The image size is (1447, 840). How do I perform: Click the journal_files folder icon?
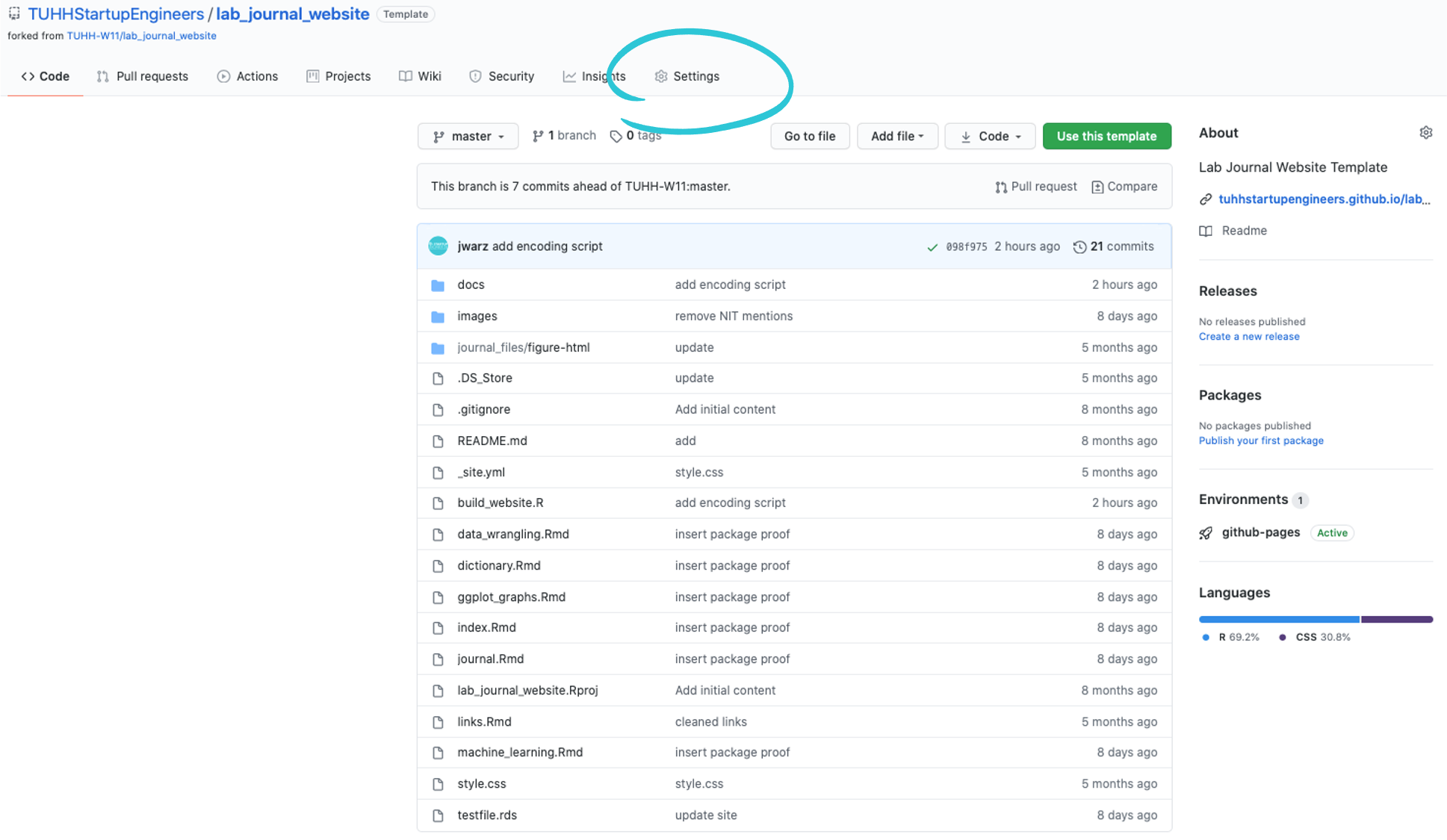pyautogui.click(x=438, y=348)
